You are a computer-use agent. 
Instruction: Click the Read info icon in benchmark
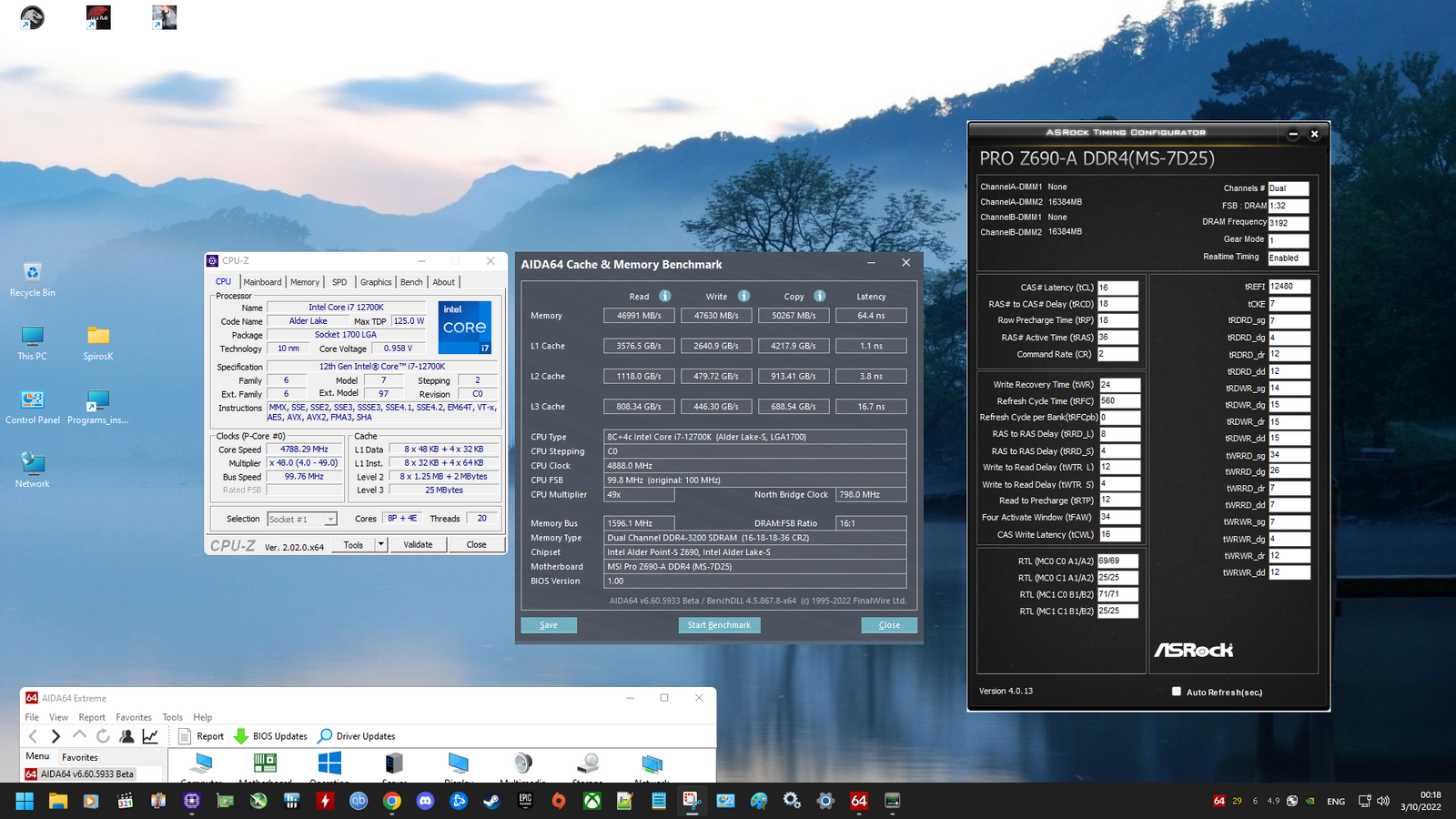665,296
